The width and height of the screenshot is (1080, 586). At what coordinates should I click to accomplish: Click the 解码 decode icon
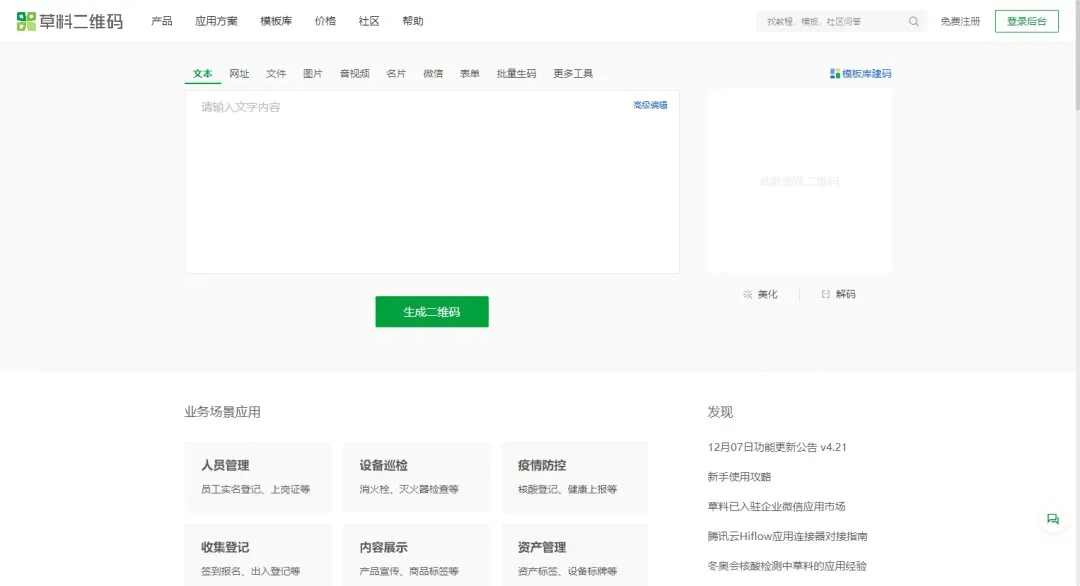825,294
